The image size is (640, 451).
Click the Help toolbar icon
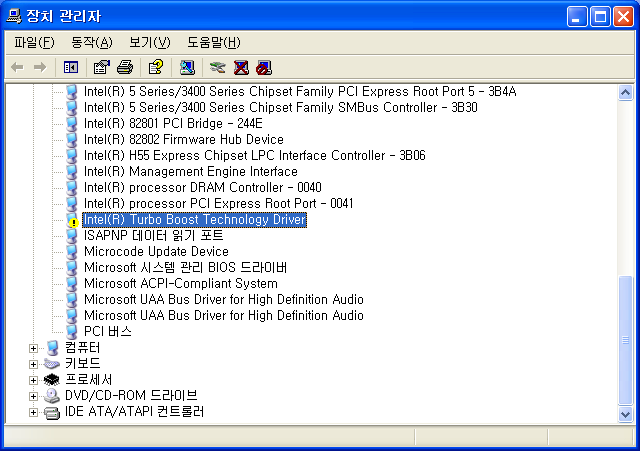pyautogui.click(x=156, y=67)
